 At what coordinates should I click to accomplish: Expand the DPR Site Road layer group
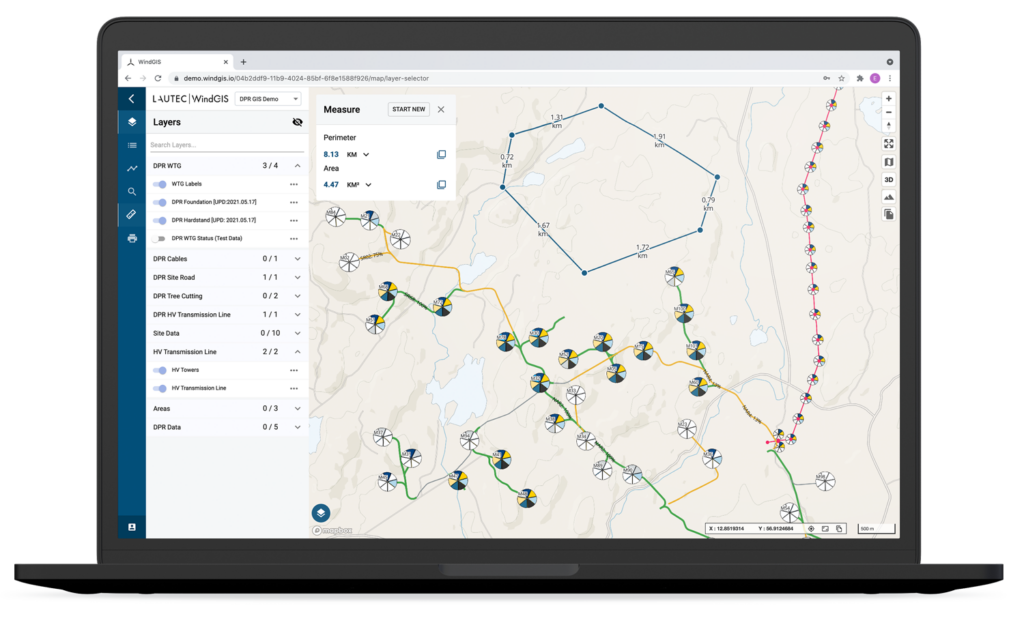coord(297,278)
